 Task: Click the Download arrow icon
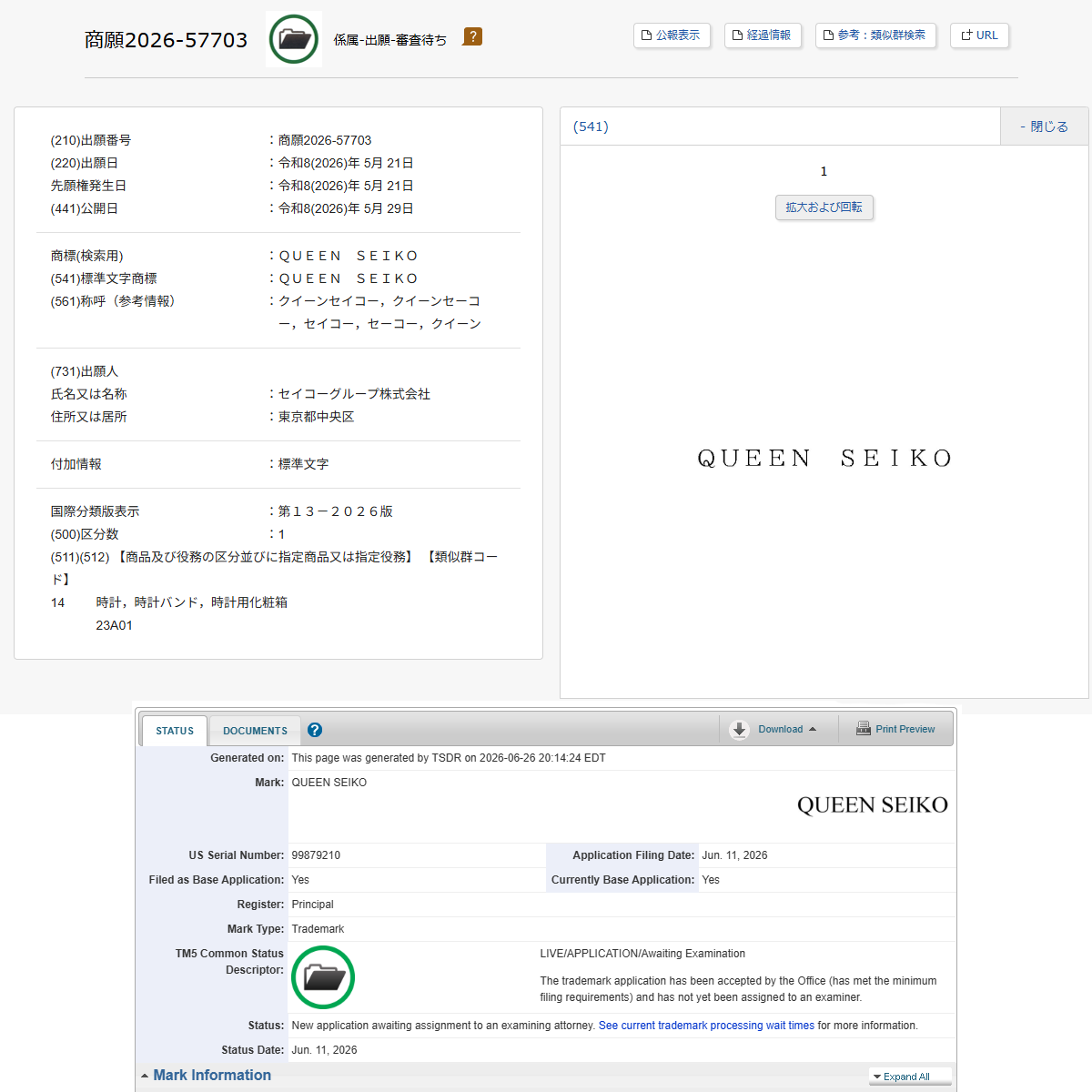click(740, 730)
